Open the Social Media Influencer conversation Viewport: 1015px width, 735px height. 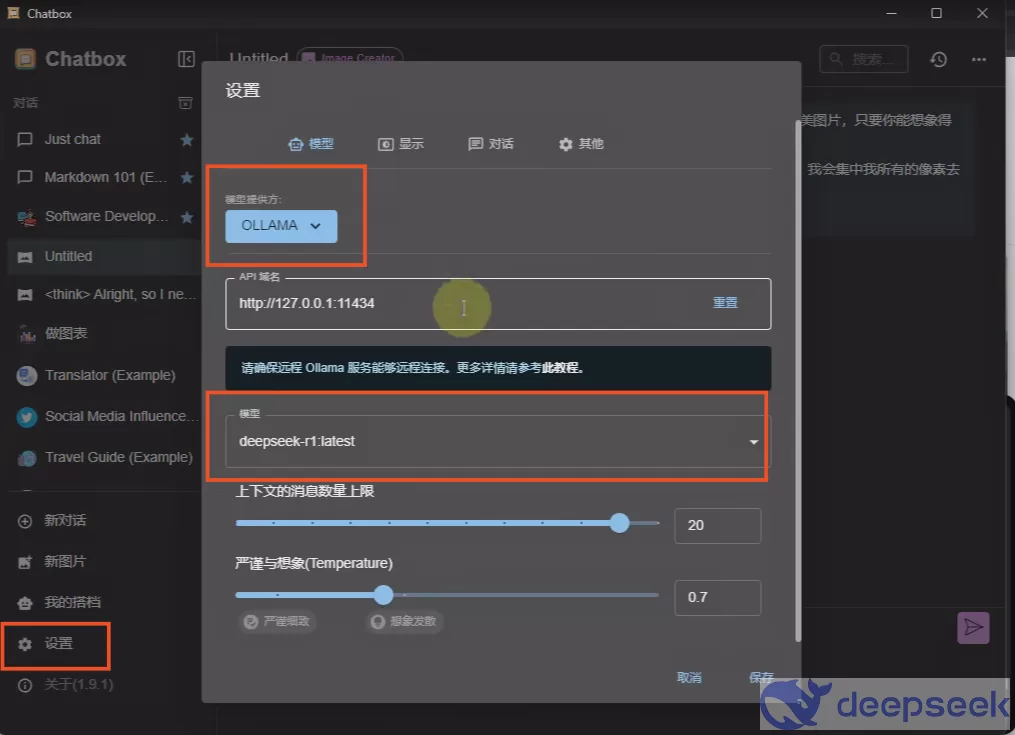[x=104, y=416]
